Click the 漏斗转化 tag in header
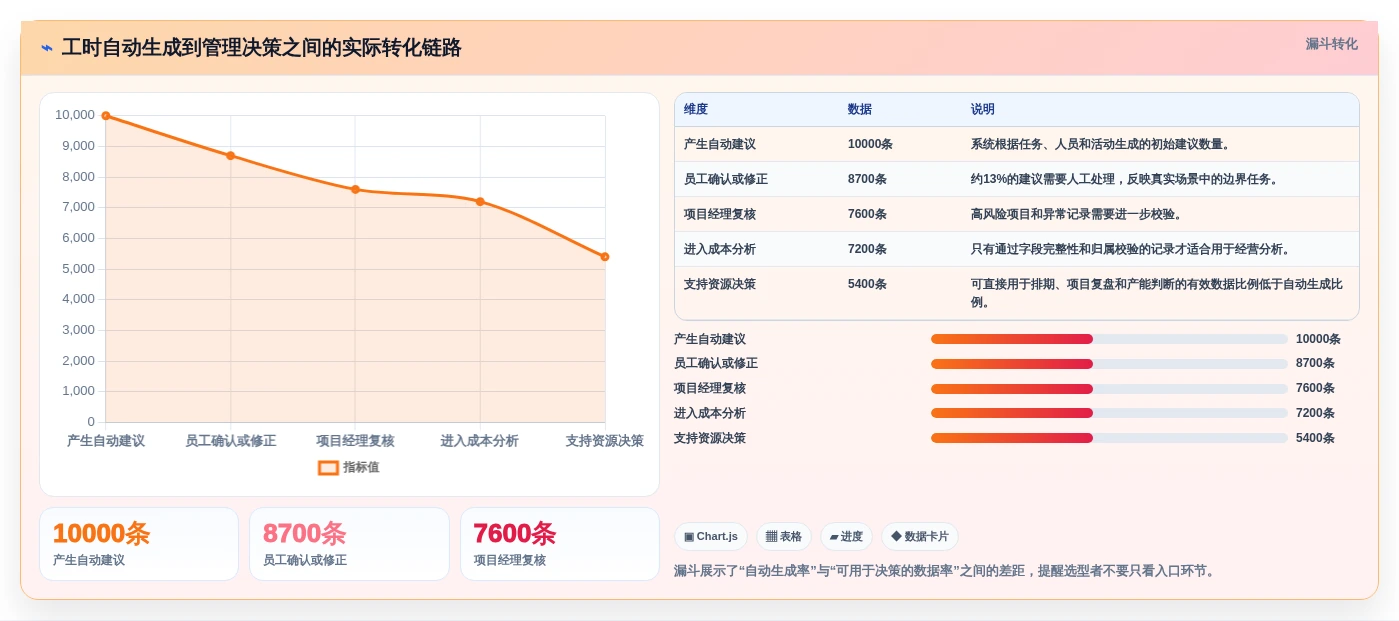Screen dimensions: 1399x621 pyautogui.click(x=1331, y=44)
